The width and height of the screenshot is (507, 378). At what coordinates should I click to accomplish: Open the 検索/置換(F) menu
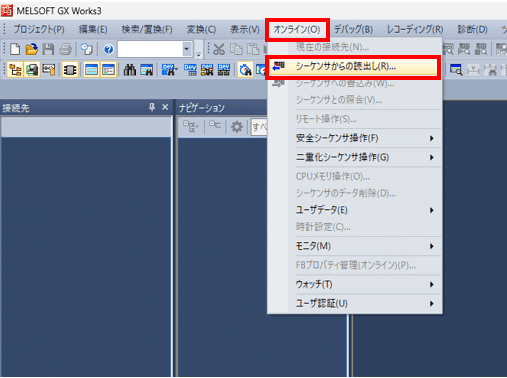coord(147,30)
